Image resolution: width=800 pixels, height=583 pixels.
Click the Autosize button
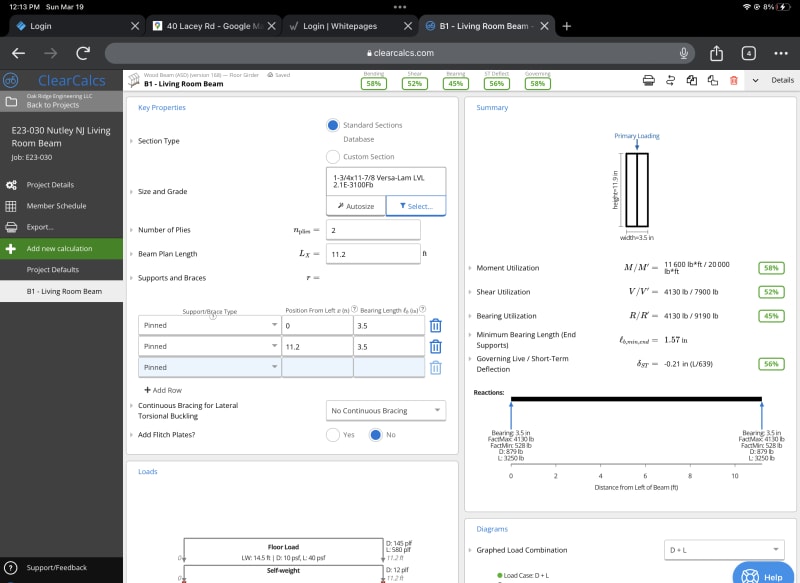tap(356, 206)
